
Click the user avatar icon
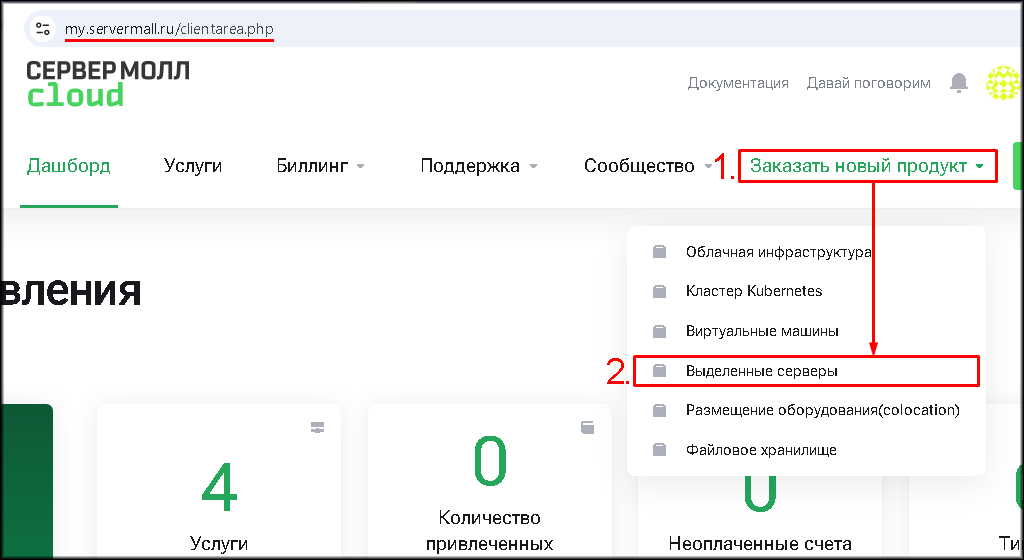1002,83
